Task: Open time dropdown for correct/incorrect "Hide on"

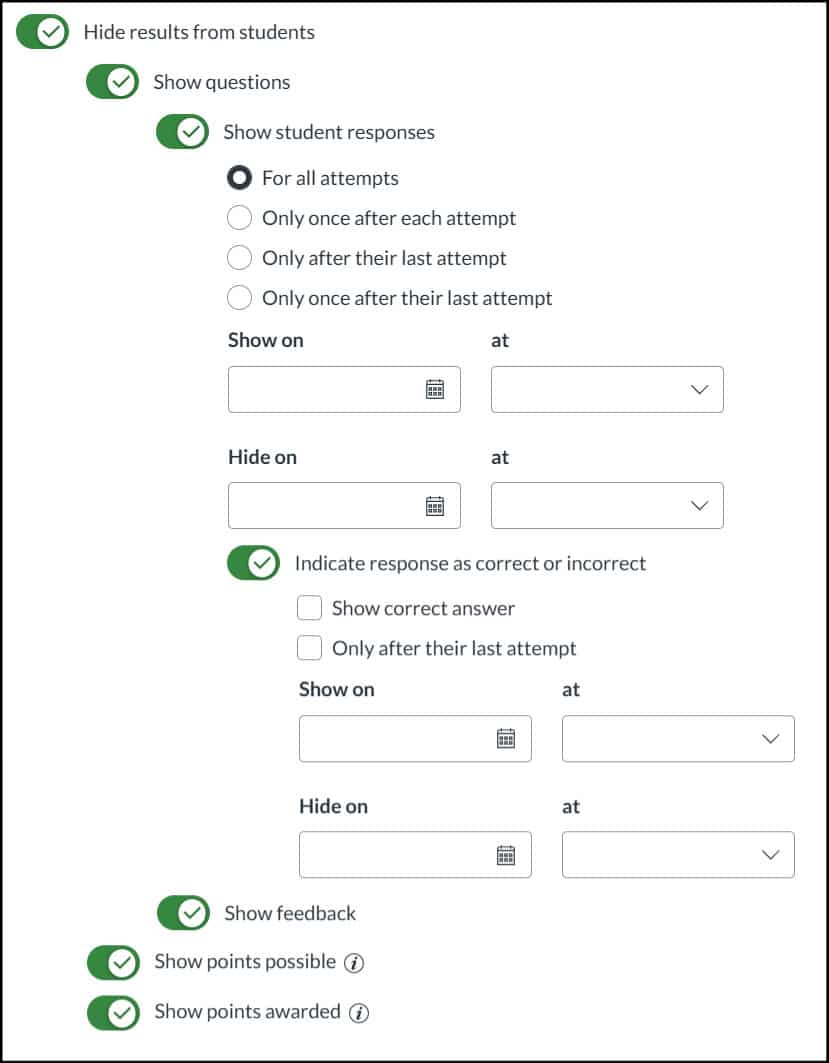Action: (x=678, y=855)
